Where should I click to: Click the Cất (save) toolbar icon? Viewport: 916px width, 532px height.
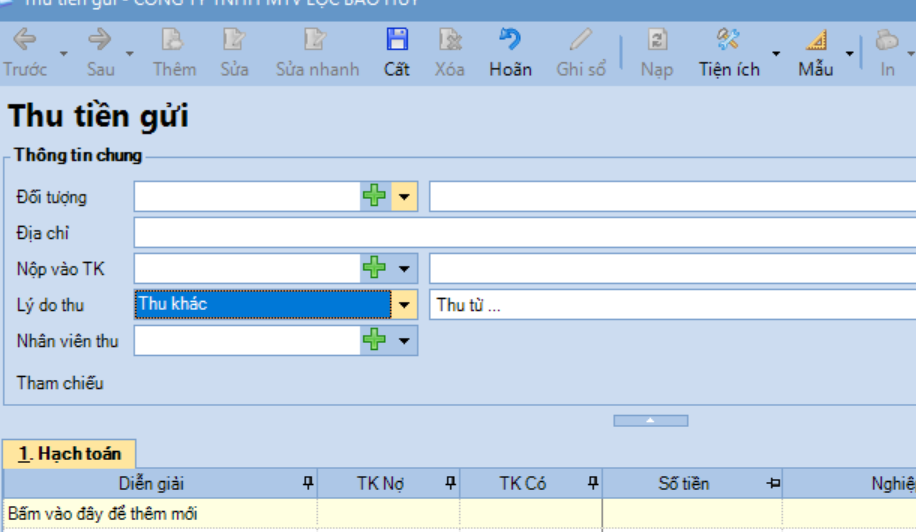[397, 41]
